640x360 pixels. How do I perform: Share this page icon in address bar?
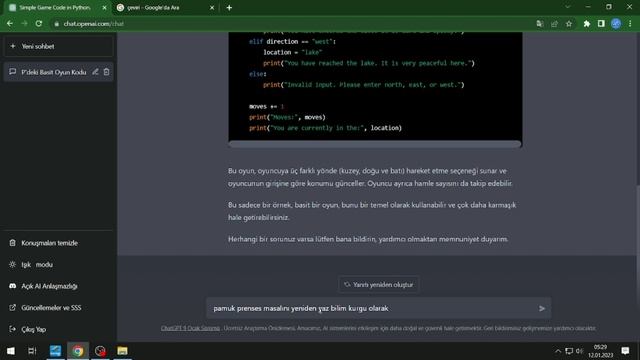(554, 24)
